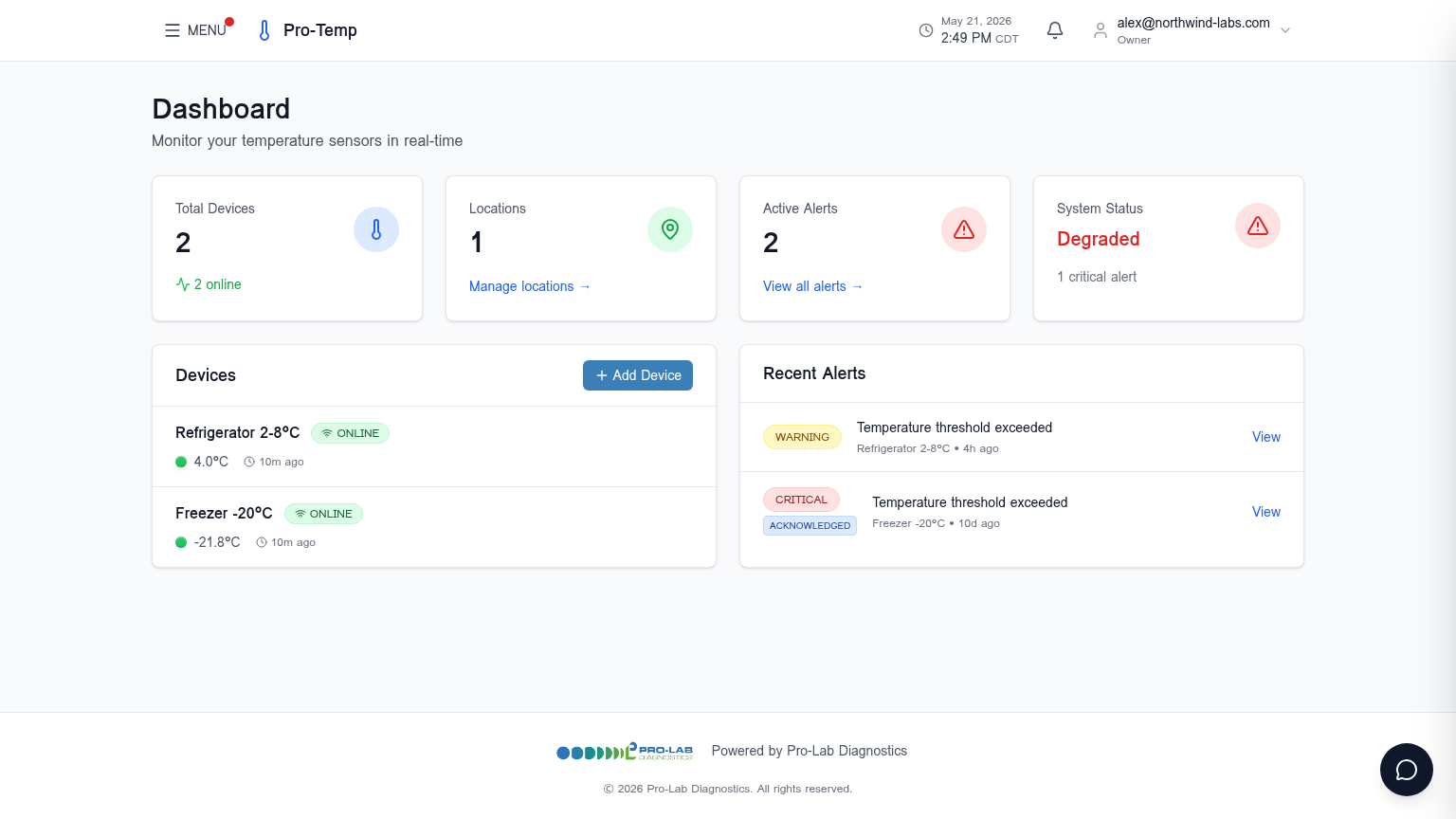Click the Pro-Temp thermometer logo icon
The height and width of the screenshot is (819, 1456).
[264, 30]
